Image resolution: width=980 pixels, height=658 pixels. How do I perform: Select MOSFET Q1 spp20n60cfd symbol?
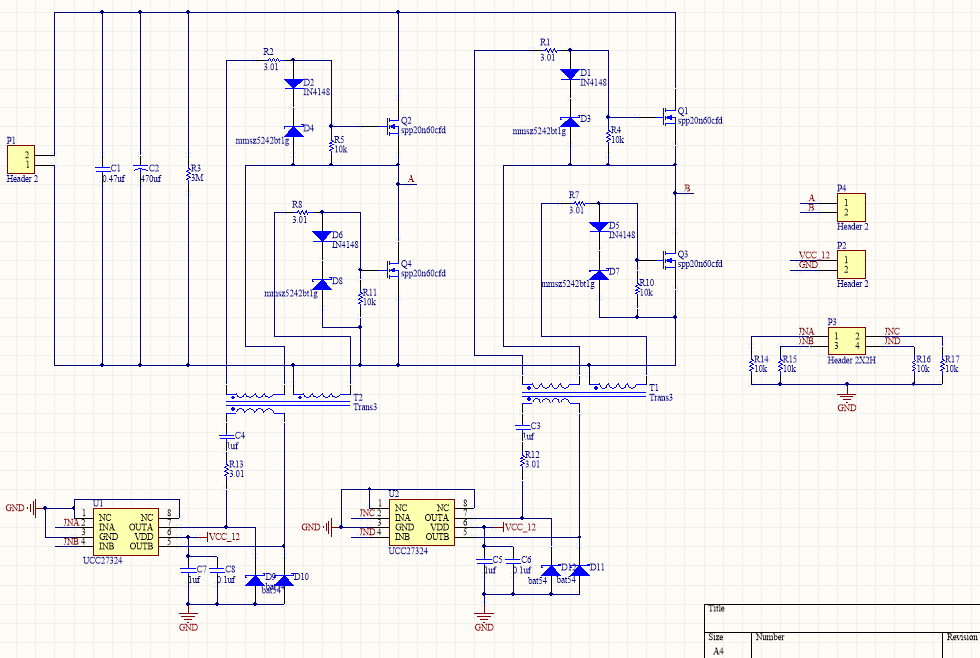point(669,117)
